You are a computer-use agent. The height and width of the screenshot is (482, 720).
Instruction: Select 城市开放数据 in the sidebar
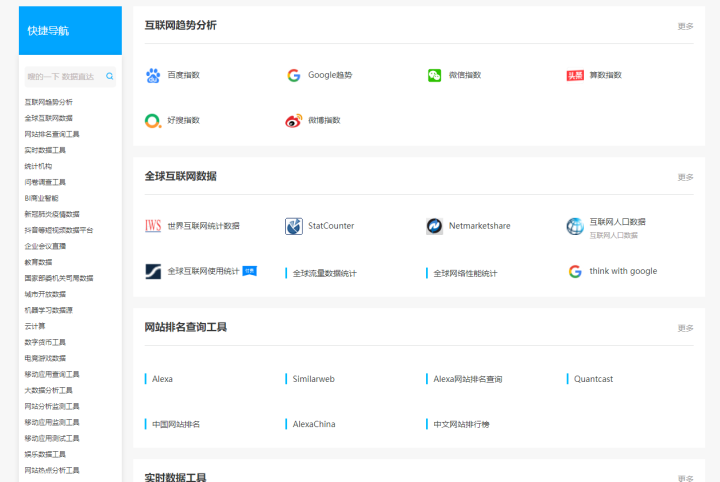45,294
